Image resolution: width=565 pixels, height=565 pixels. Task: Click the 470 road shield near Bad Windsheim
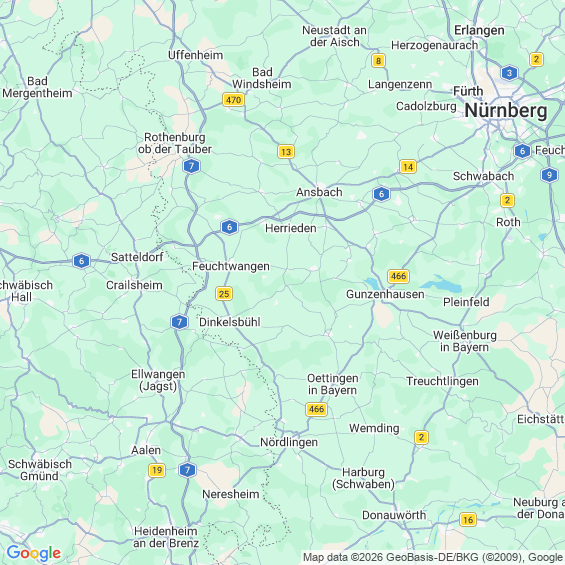(x=233, y=99)
